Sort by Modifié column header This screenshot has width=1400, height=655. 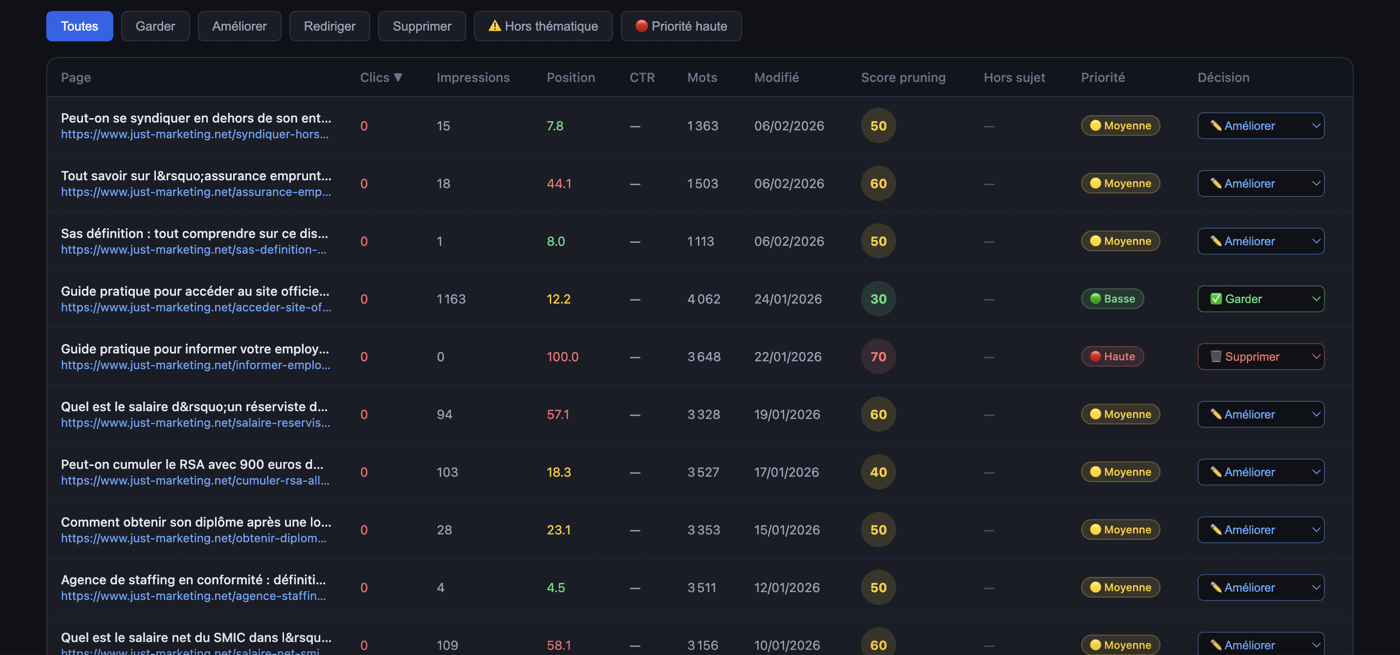click(776, 77)
